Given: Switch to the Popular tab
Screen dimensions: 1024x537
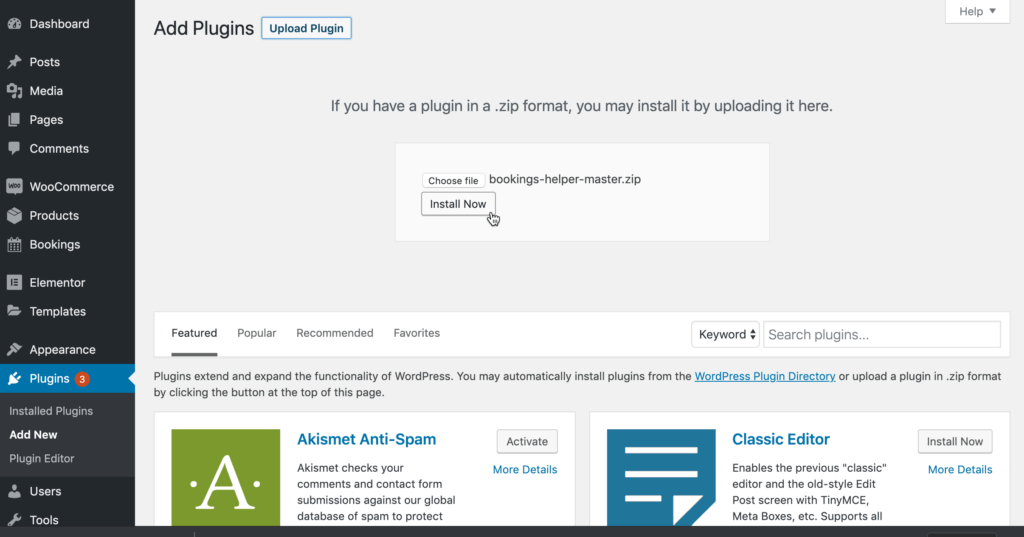Looking at the screenshot, I should [257, 333].
